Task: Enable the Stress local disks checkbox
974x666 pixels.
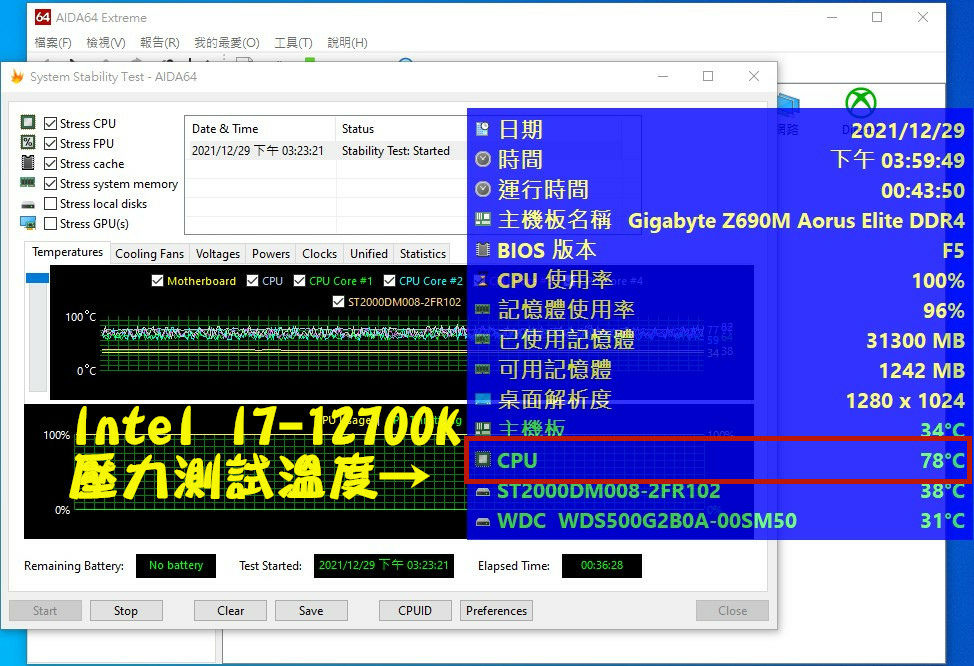Action: (x=50, y=203)
